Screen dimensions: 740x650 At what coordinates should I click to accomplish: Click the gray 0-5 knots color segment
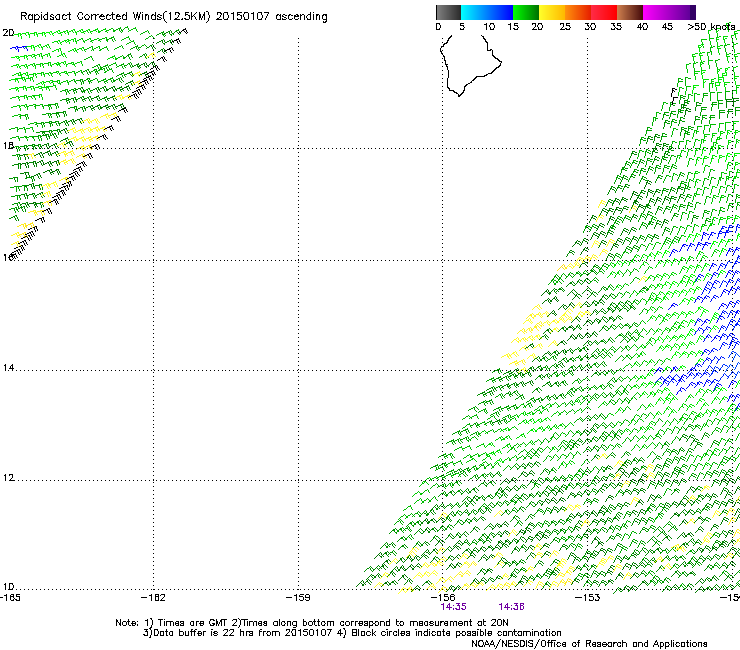pyautogui.click(x=448, y=12)
